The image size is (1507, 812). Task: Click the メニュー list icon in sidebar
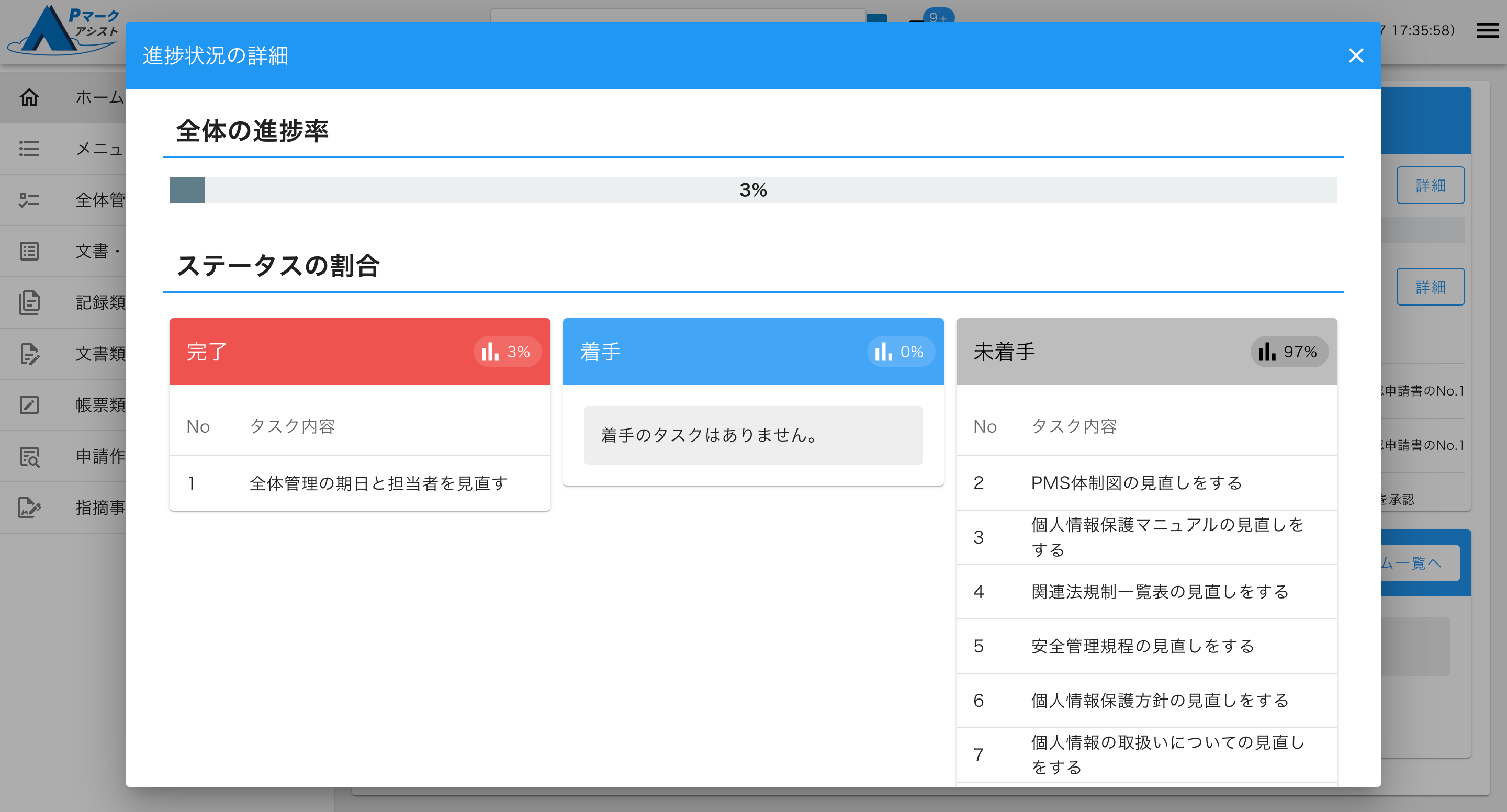[29, 149]
